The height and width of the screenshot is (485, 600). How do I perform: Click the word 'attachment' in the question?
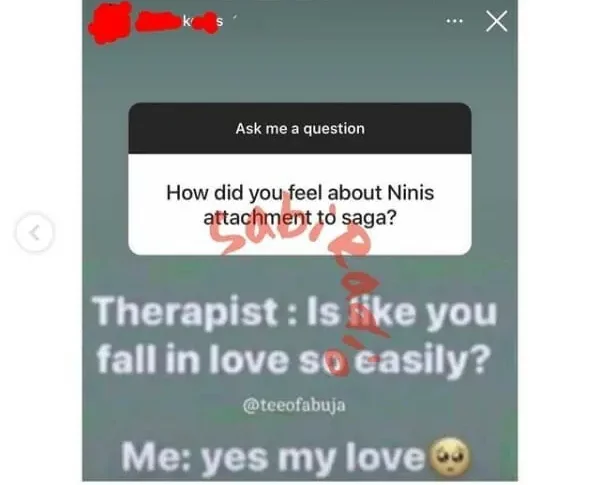click(258, 218)
